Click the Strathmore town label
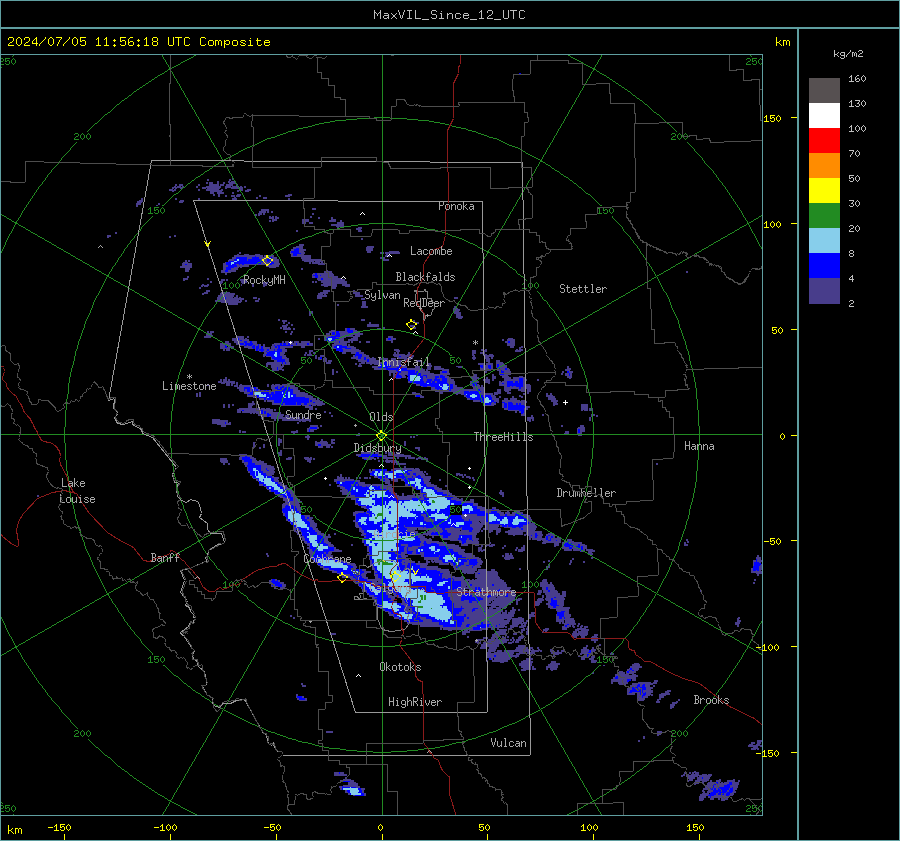 click(486, 592)
